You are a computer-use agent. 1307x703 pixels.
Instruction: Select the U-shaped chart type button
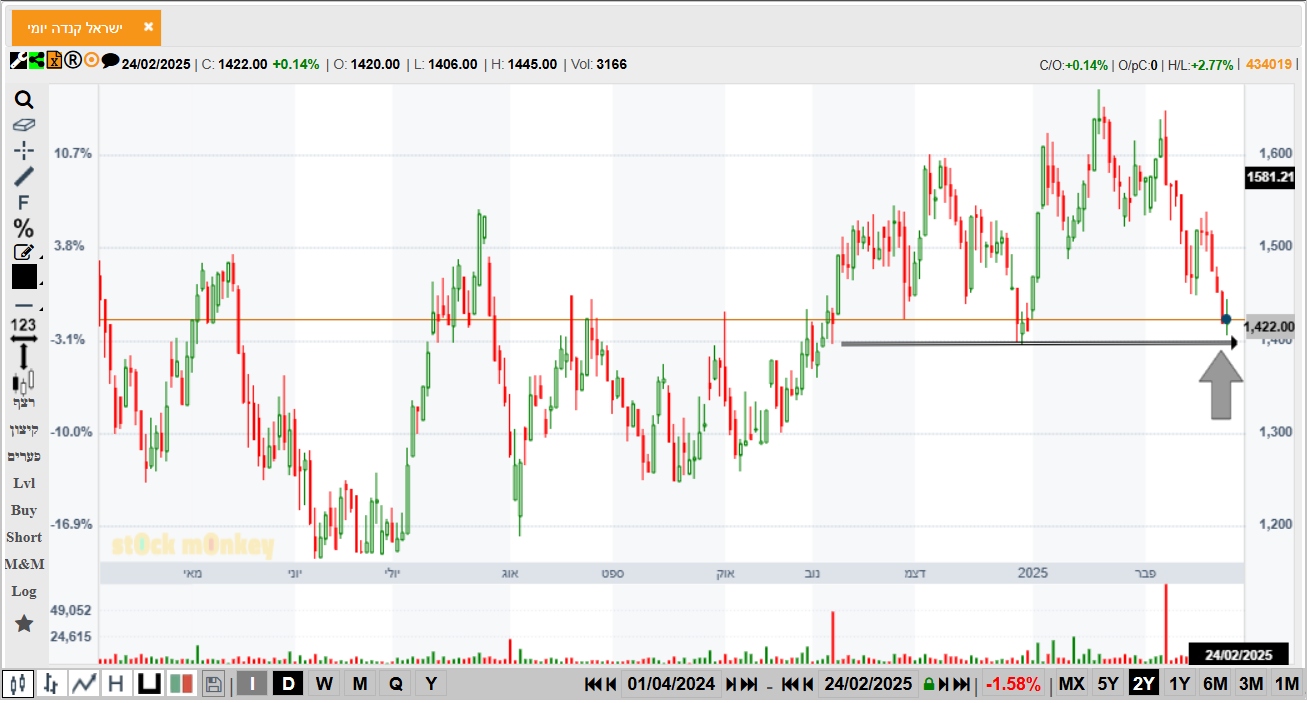click(149, 684)
